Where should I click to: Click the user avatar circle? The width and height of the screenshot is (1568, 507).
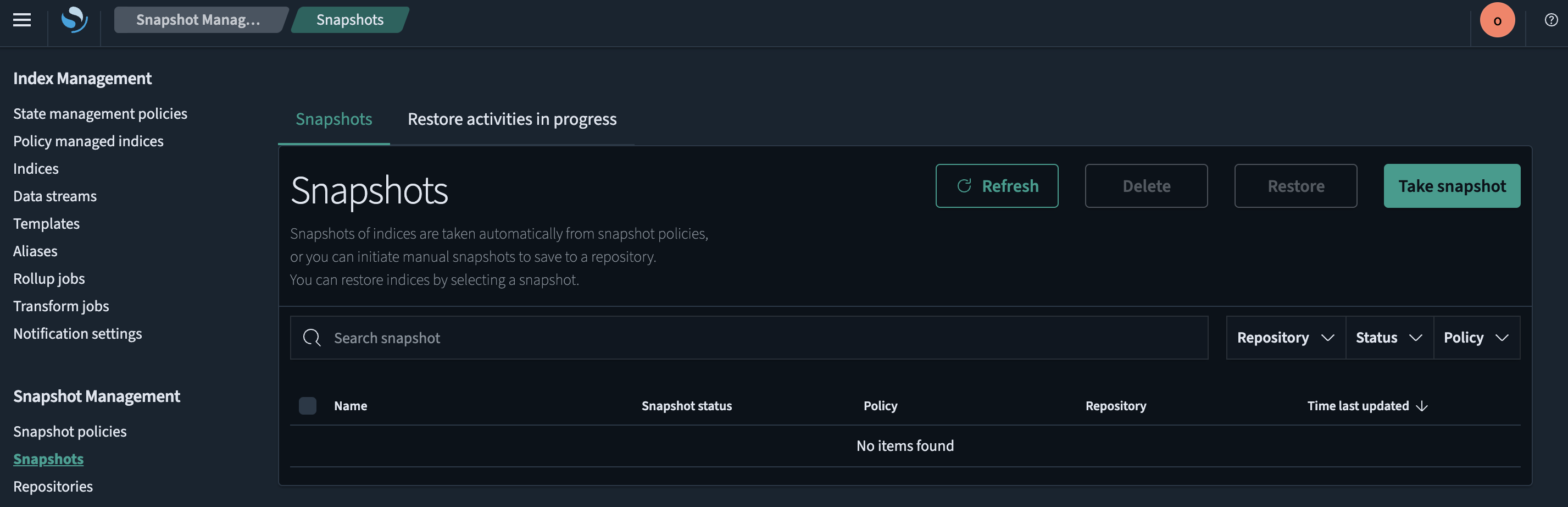(x=1497, y=19)
